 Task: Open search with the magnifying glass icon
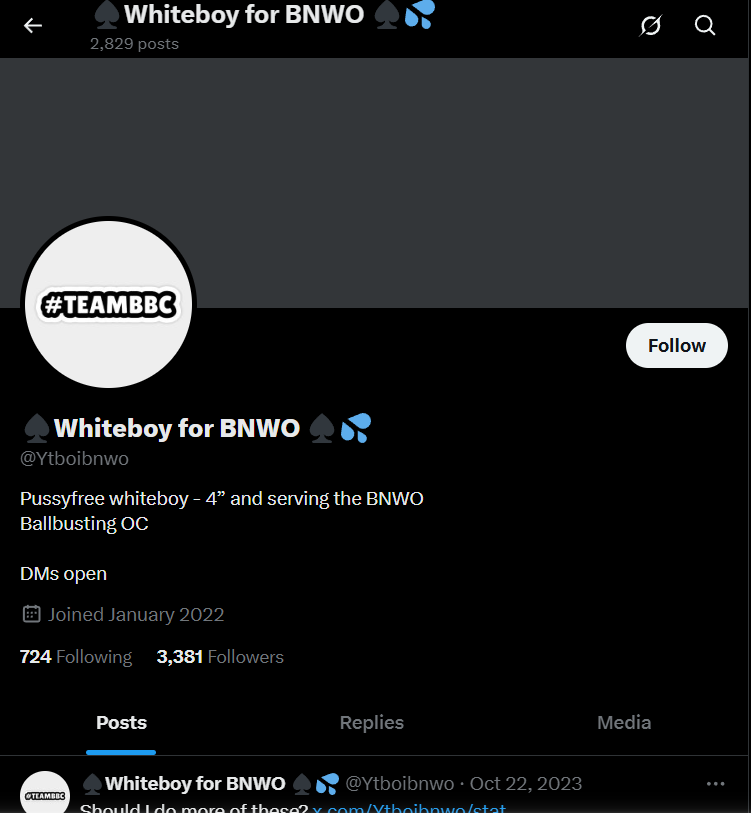click(704, 25)
